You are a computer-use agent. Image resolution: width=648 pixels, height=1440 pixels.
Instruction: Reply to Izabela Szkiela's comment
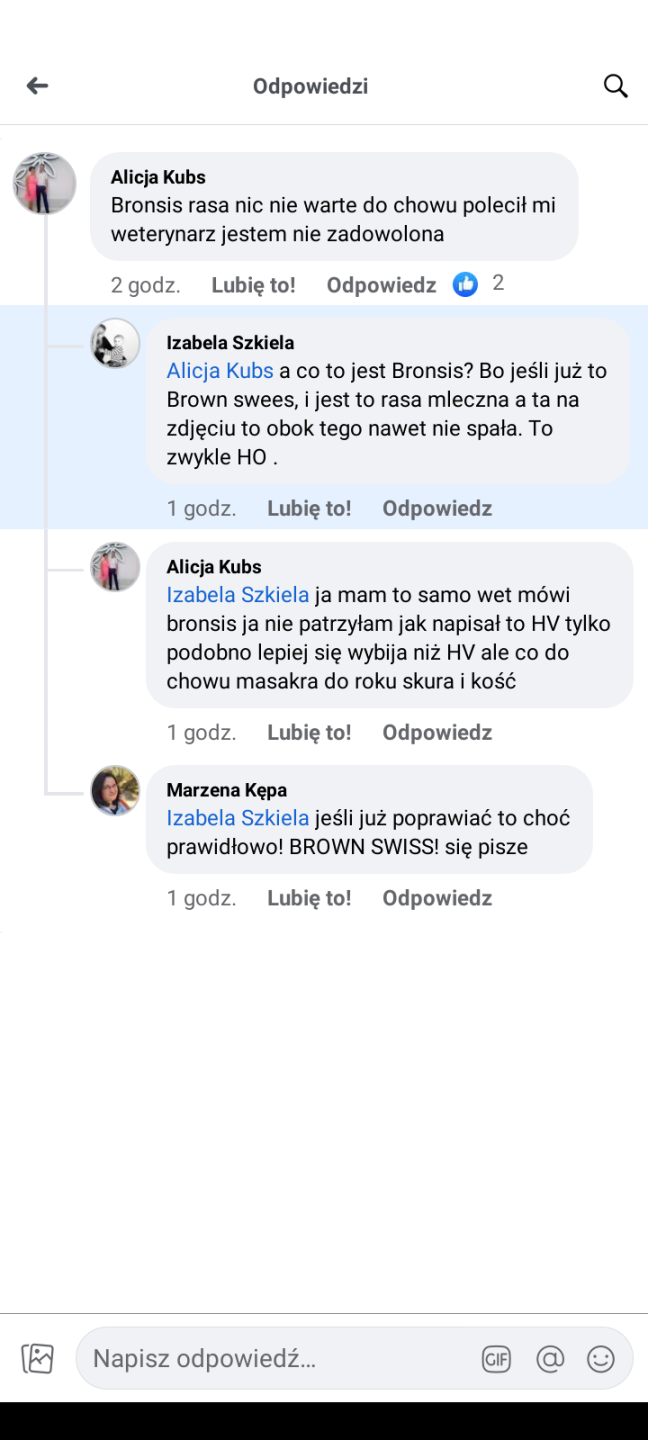coord(437,508)
